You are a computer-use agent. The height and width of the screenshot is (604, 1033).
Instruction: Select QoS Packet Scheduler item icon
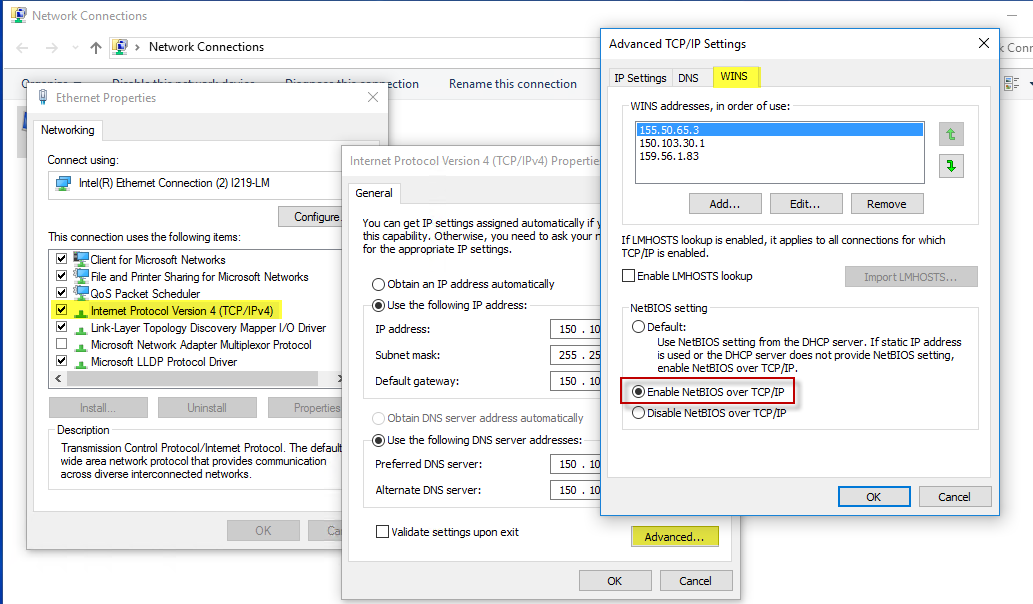coord(81,293)
